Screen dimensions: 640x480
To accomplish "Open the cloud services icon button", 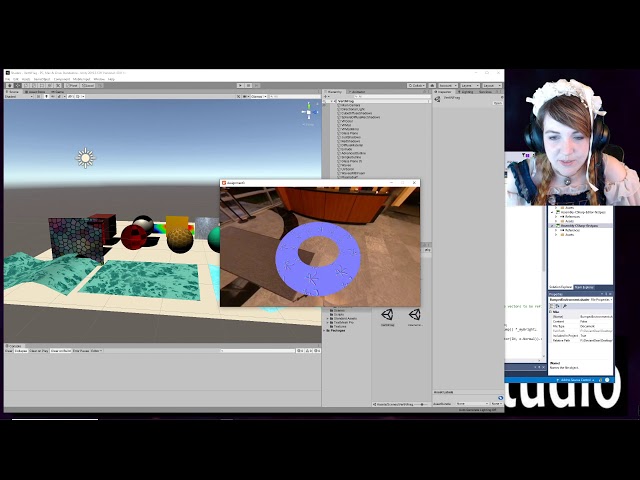I will click(432, 85).
